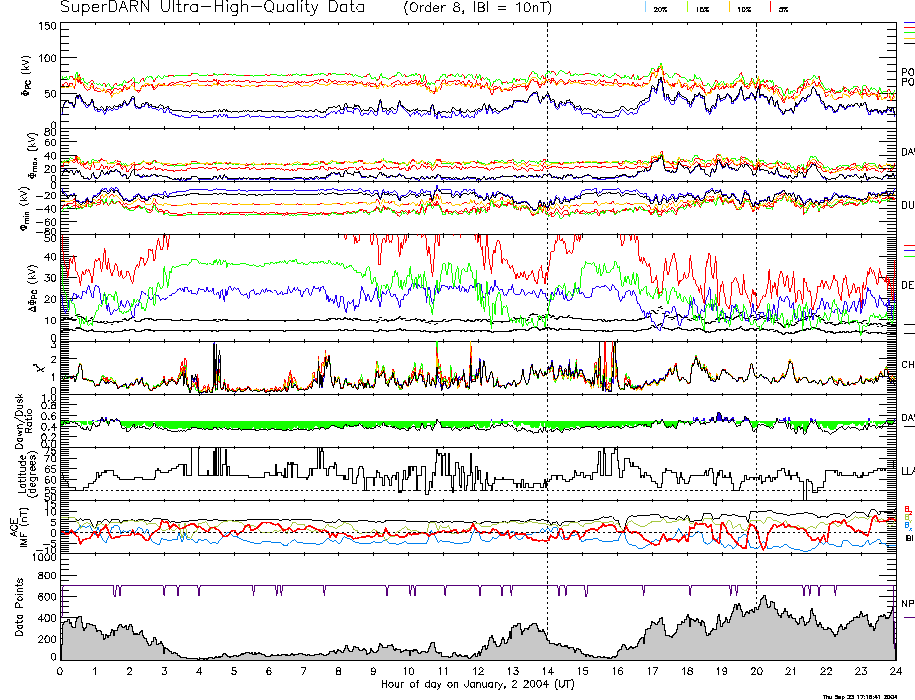This screenshot has width=915, height=700.
Task: Click the black '|B|' IMF legend label
Action: click(909, 538)
